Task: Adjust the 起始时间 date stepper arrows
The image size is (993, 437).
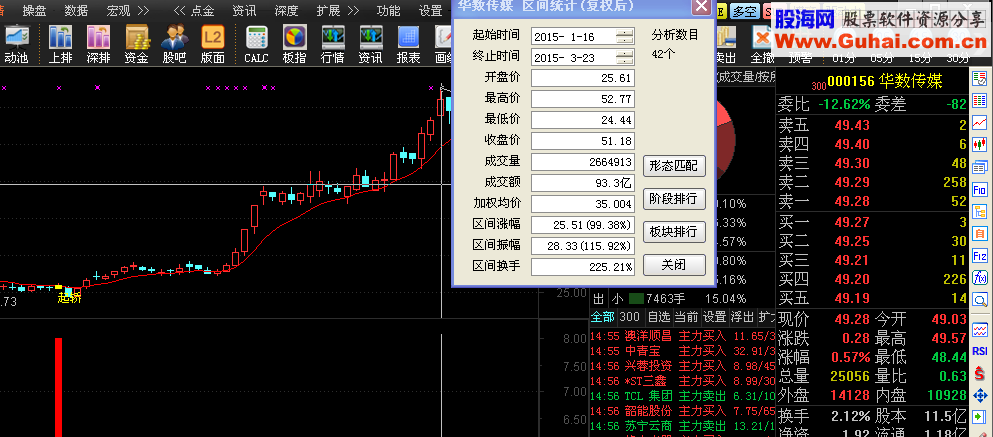Action: click(624, 37)
